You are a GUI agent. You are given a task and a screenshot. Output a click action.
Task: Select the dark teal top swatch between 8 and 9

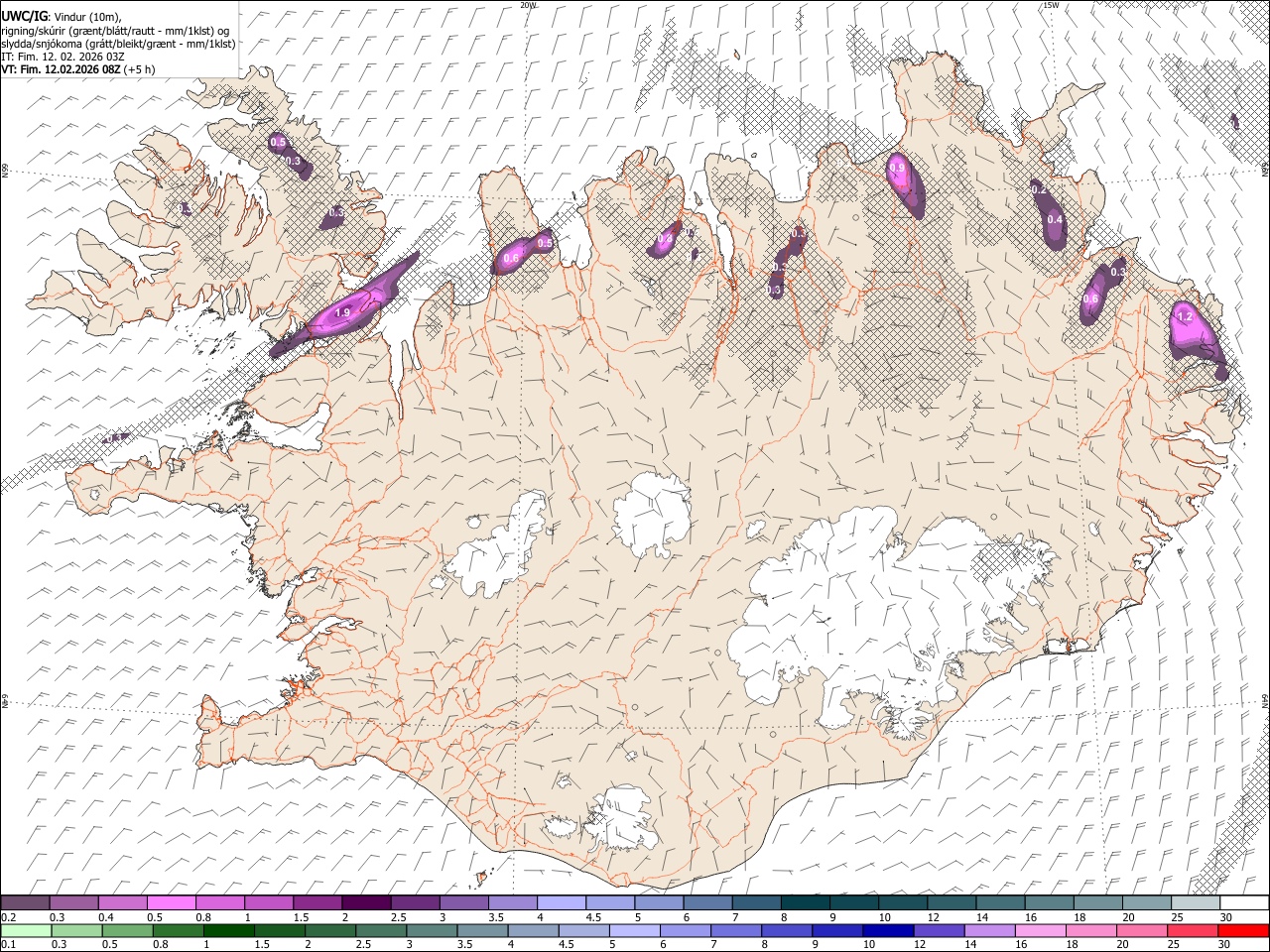(806, 903)
